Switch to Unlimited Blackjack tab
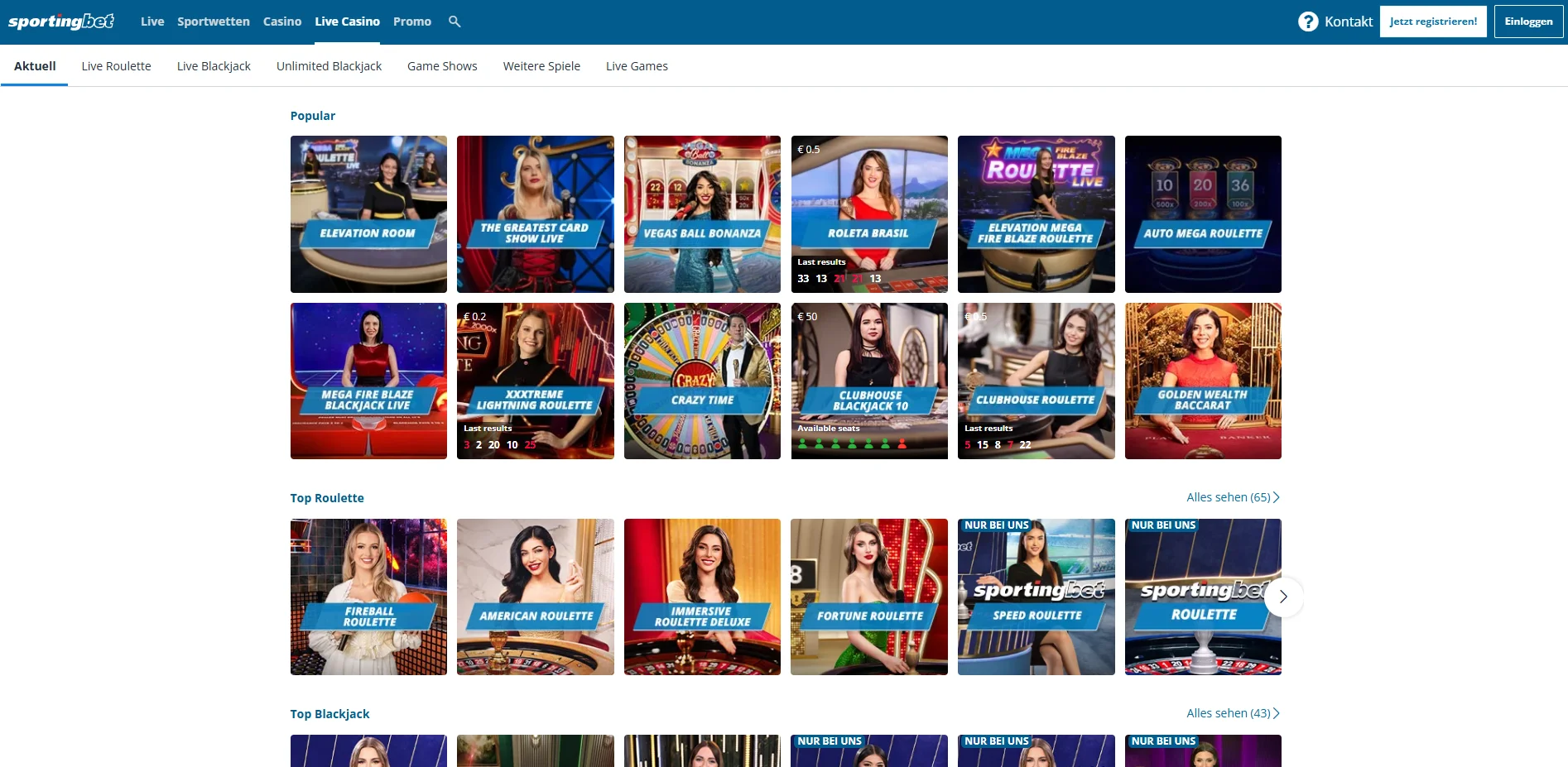The image size is (1568, 767). (x=329, y=66)
